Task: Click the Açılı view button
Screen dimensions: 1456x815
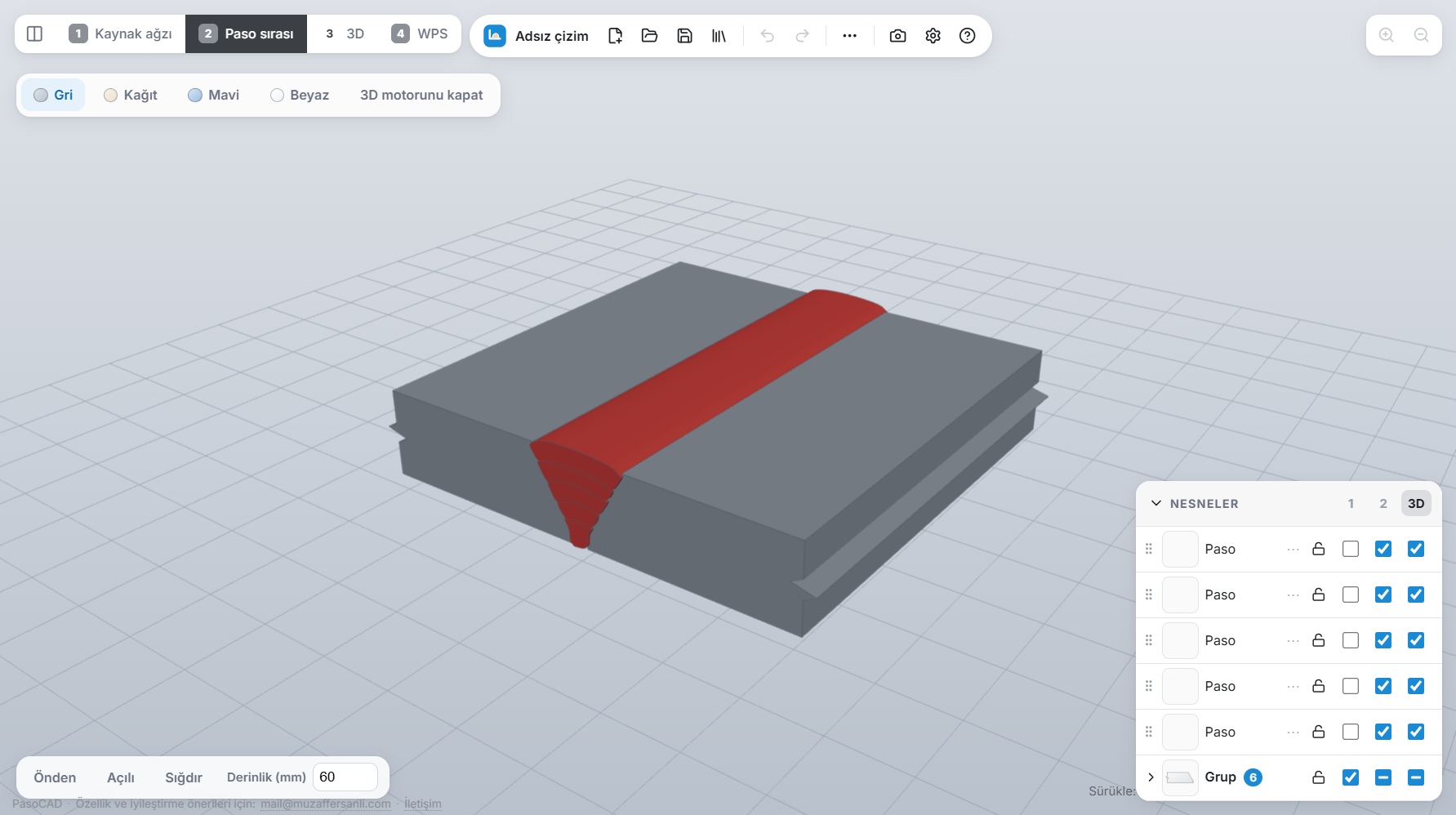Action: pos(121,777)
